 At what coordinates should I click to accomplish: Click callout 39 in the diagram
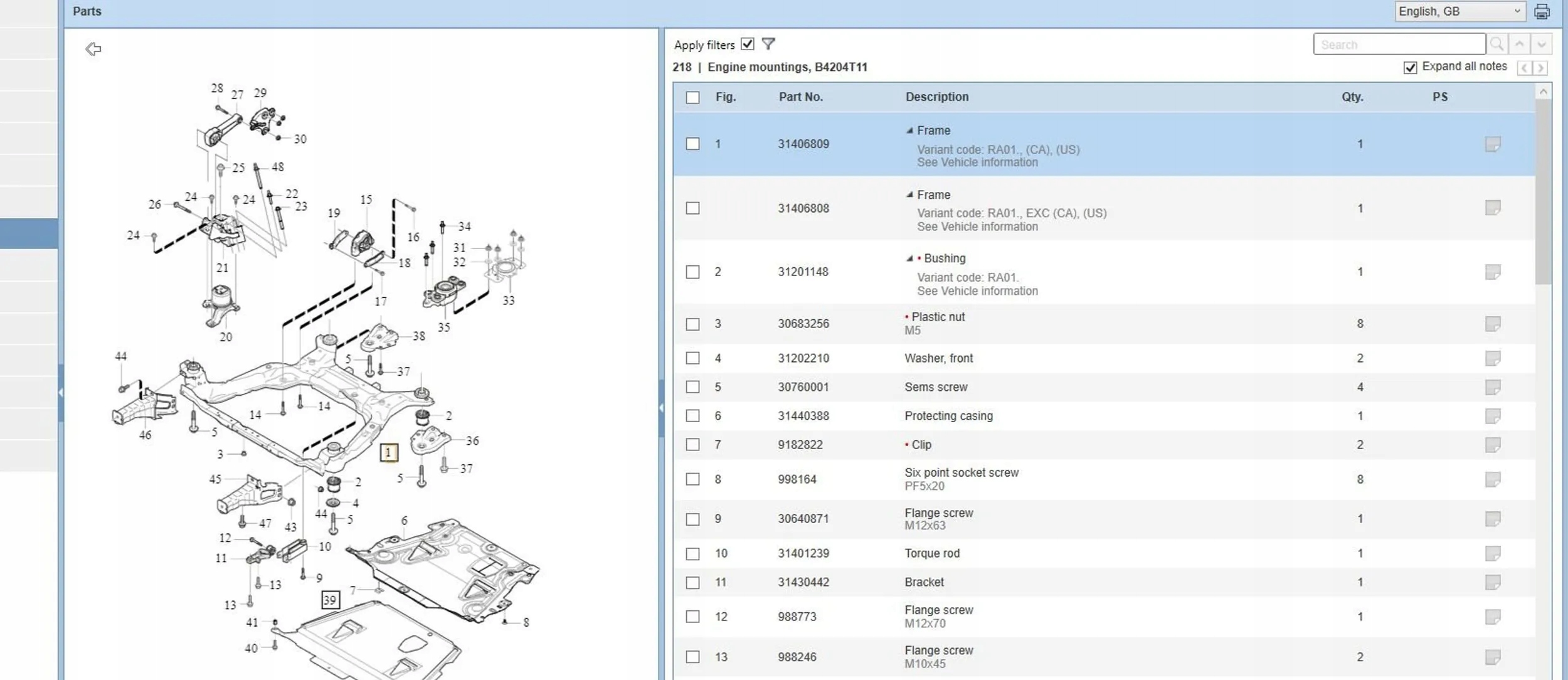[x=330, y=600]
